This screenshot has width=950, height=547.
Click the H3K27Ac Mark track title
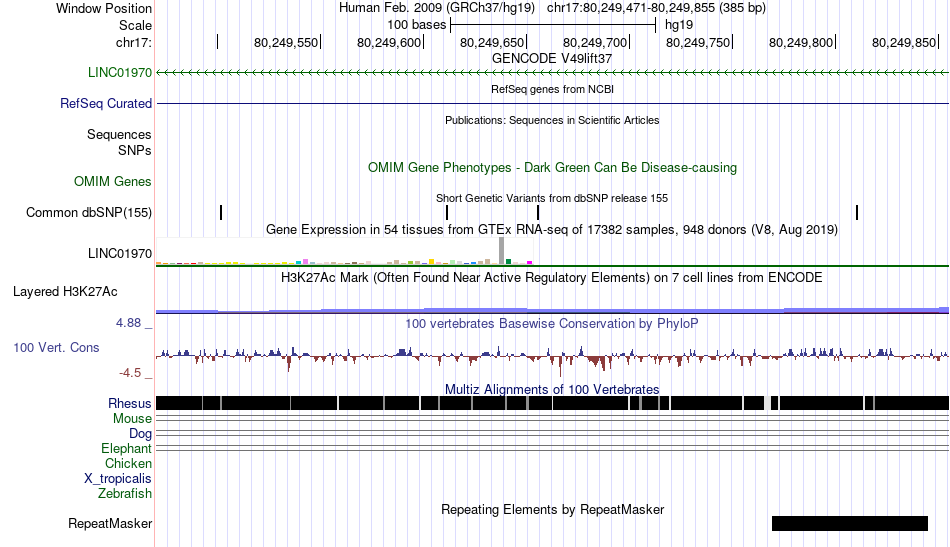click(x=552, y=277)
